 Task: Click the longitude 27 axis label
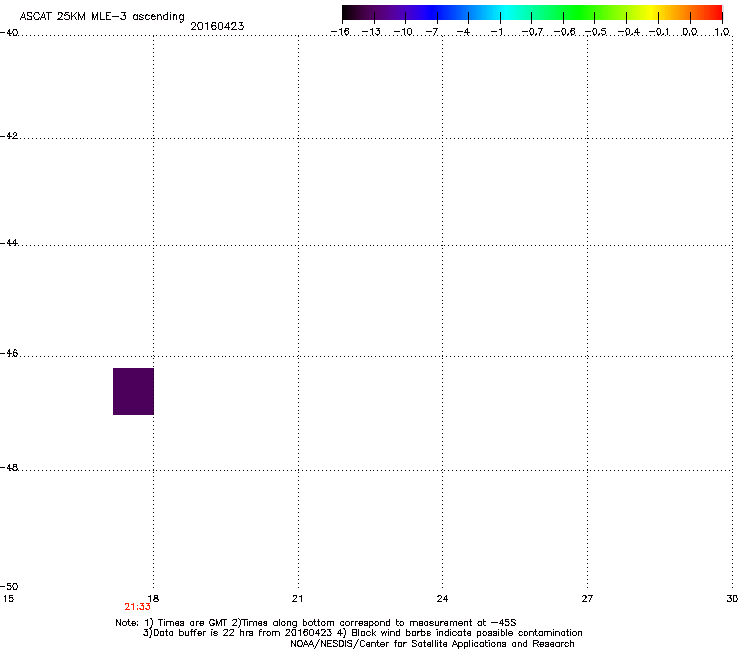click(x=587, y=599)
